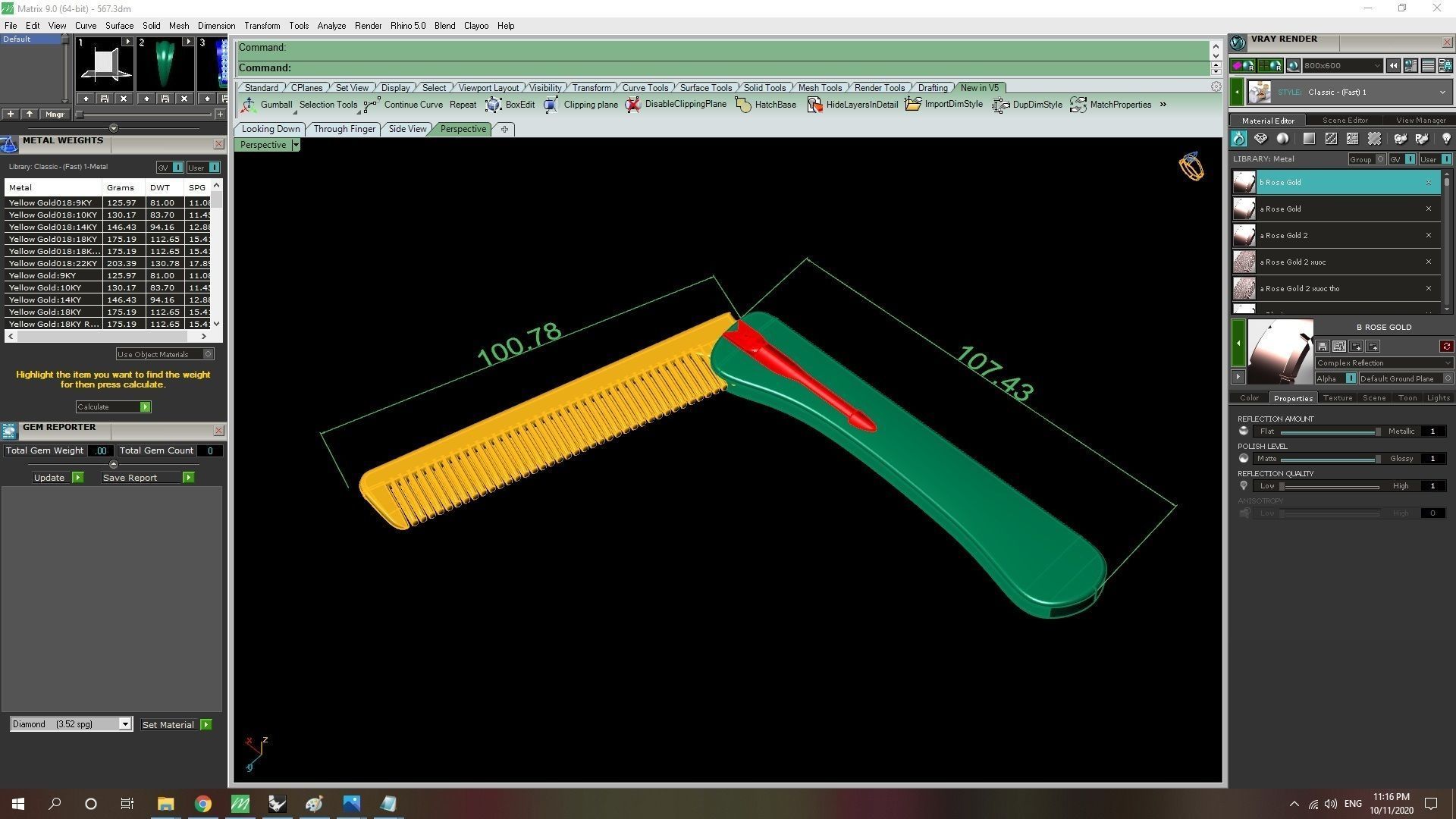Click the BoxEdit tool icon

(494, 105)
